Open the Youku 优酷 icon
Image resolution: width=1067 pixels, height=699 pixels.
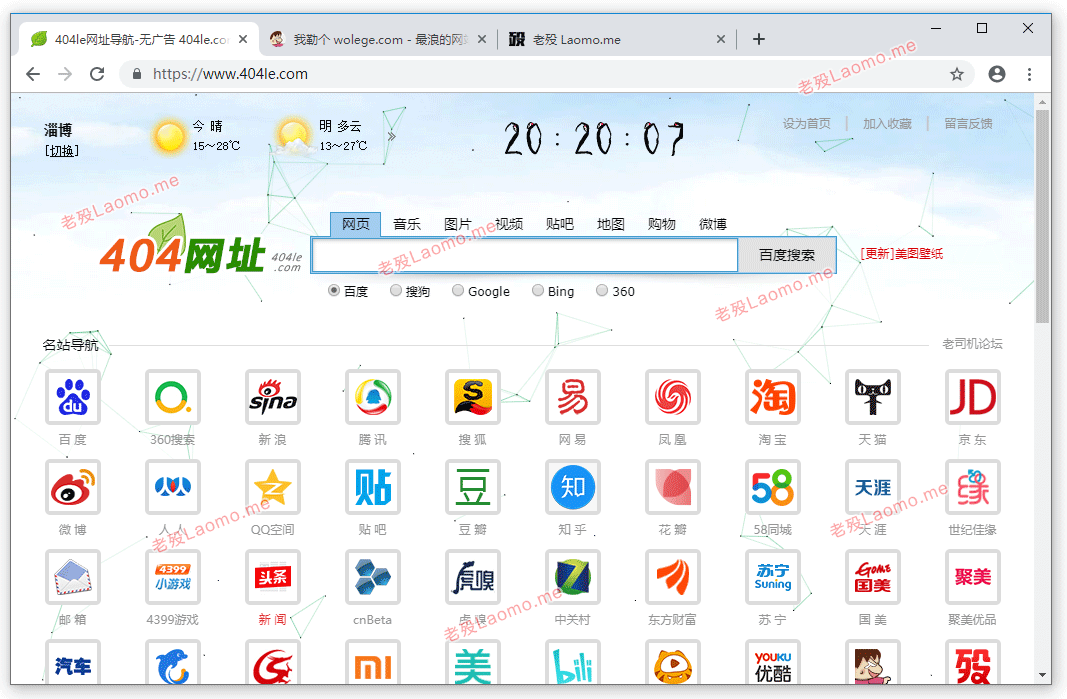[x=773, y=662]
